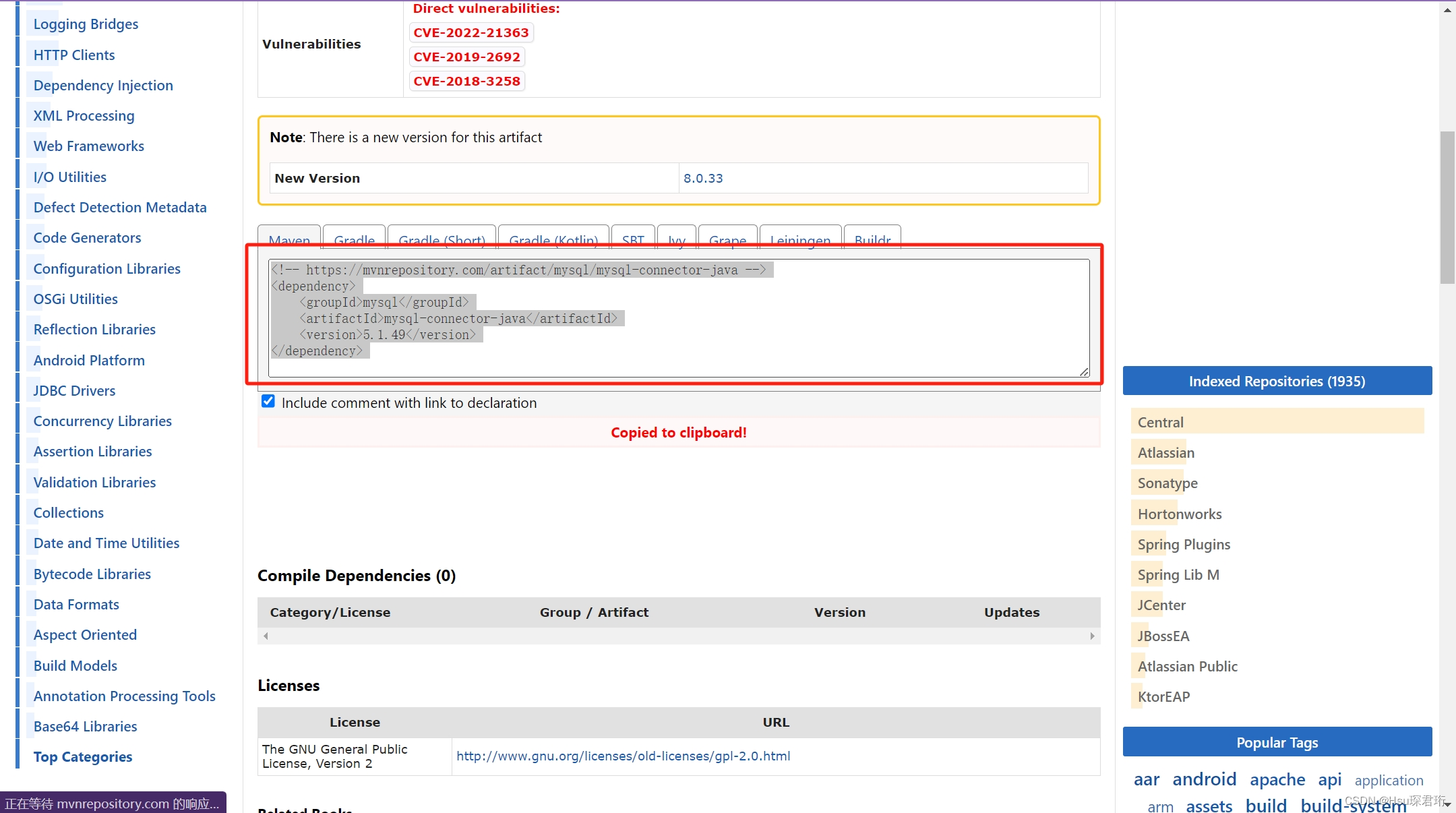Open the JCenter repository
The height and width of the screenshot is (813, 1456).
point(1161,605)
